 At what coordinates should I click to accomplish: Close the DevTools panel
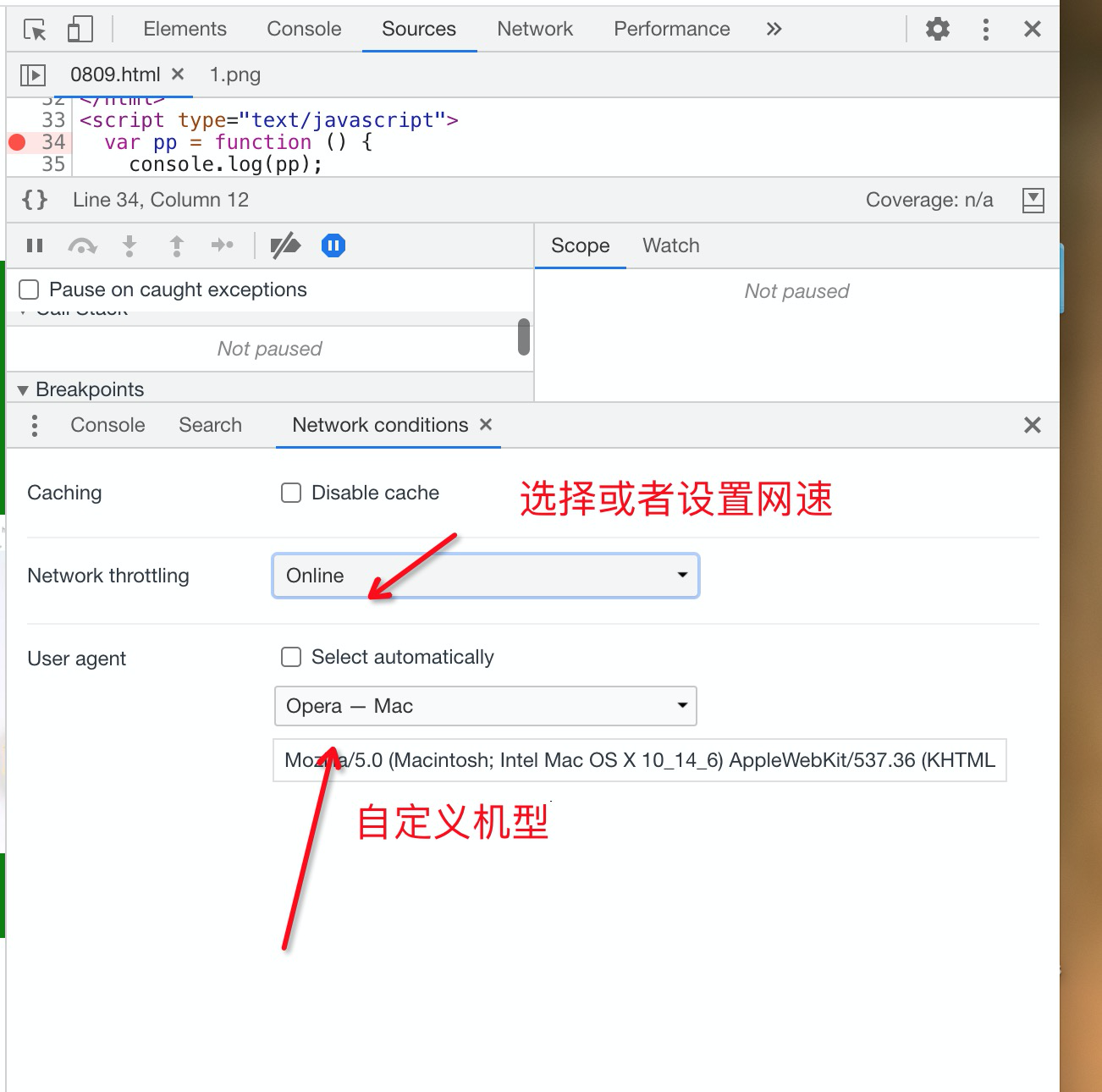(x=1033, y=30)
